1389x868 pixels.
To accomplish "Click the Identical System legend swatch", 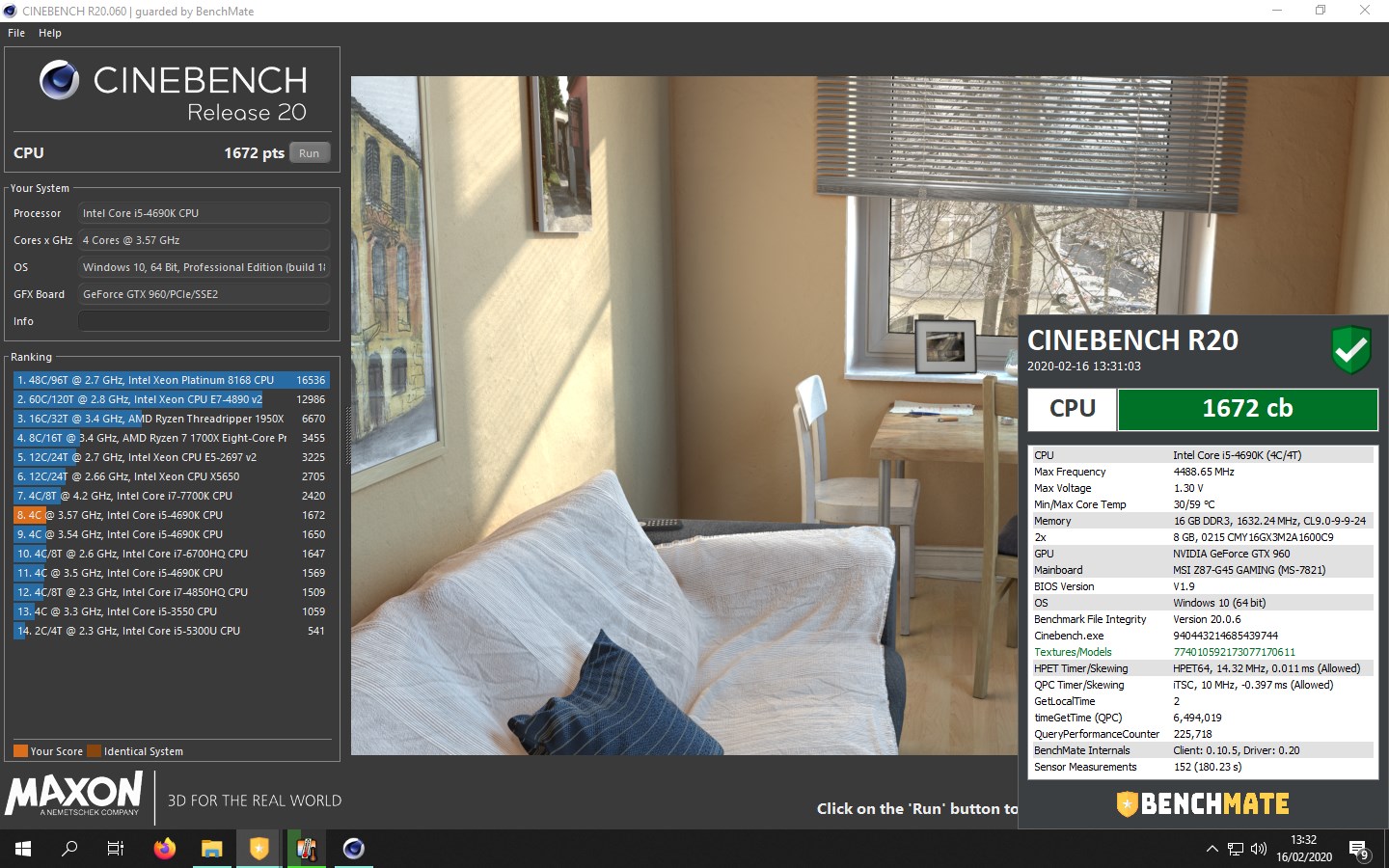I will [x=94, y=751].
